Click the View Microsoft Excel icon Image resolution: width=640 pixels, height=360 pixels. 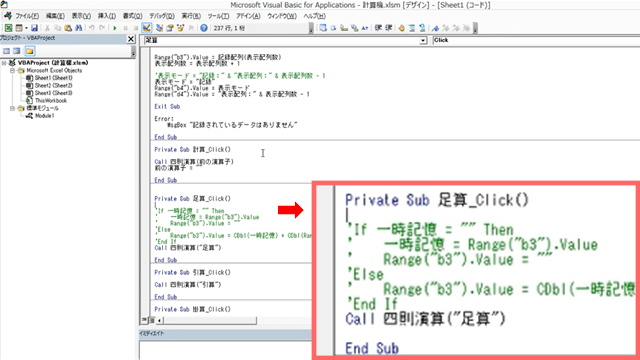tap(8, 28)
